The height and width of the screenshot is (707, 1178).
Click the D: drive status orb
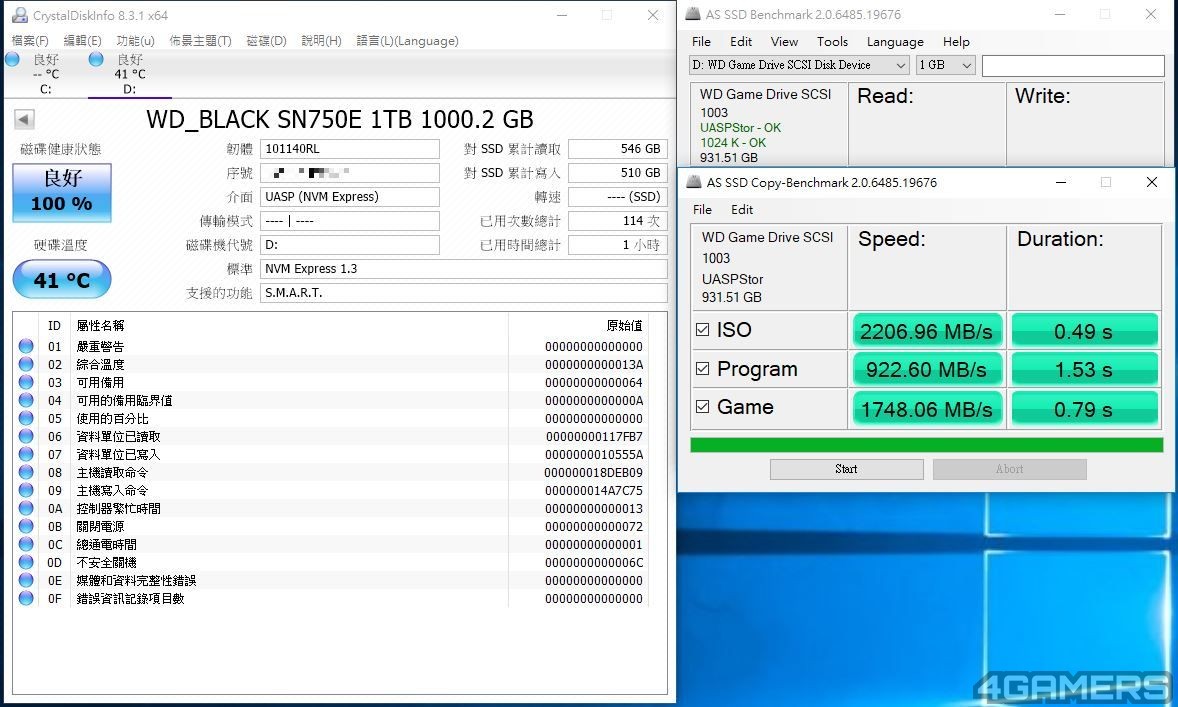click(x=96, y=59)
